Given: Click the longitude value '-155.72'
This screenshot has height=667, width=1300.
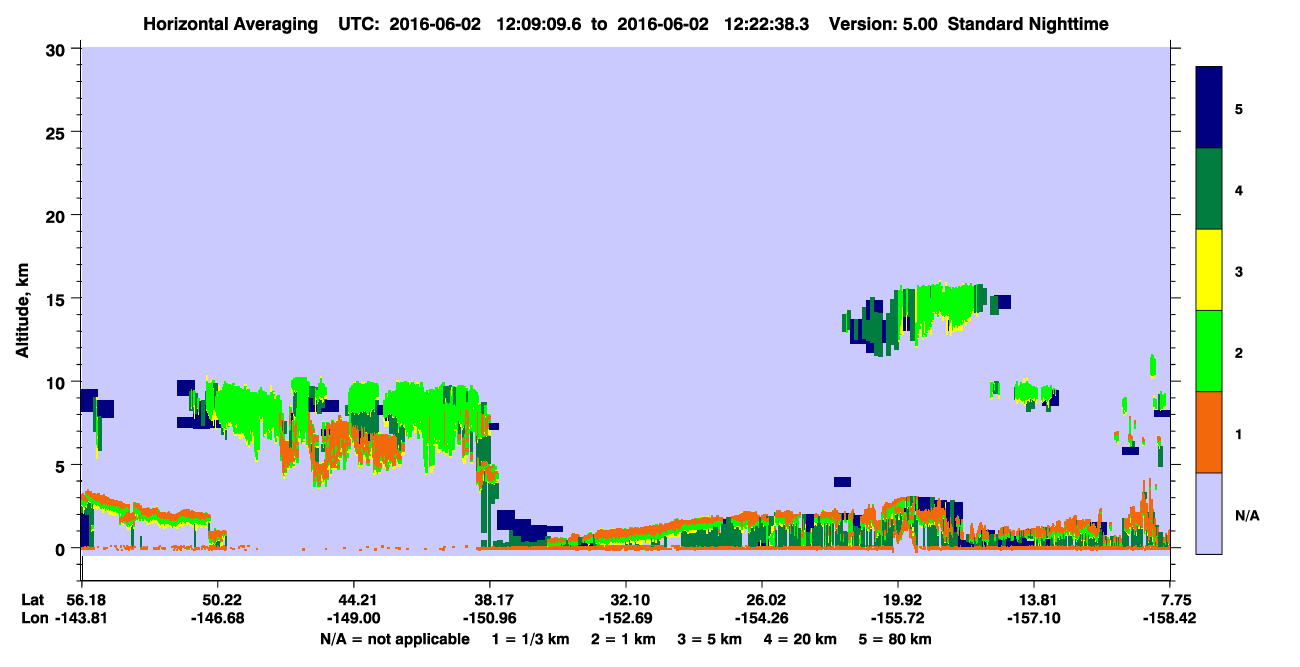Looking at the screenshot, I should [898, 618].
